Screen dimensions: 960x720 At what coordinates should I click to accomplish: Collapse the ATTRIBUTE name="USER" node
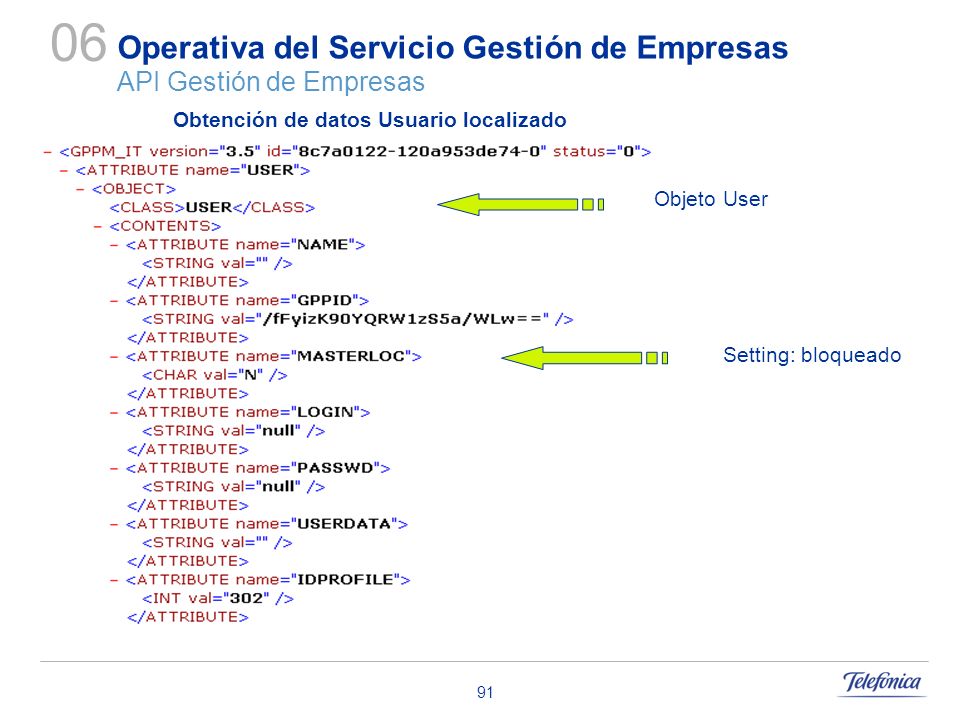[x=64, y=170]
